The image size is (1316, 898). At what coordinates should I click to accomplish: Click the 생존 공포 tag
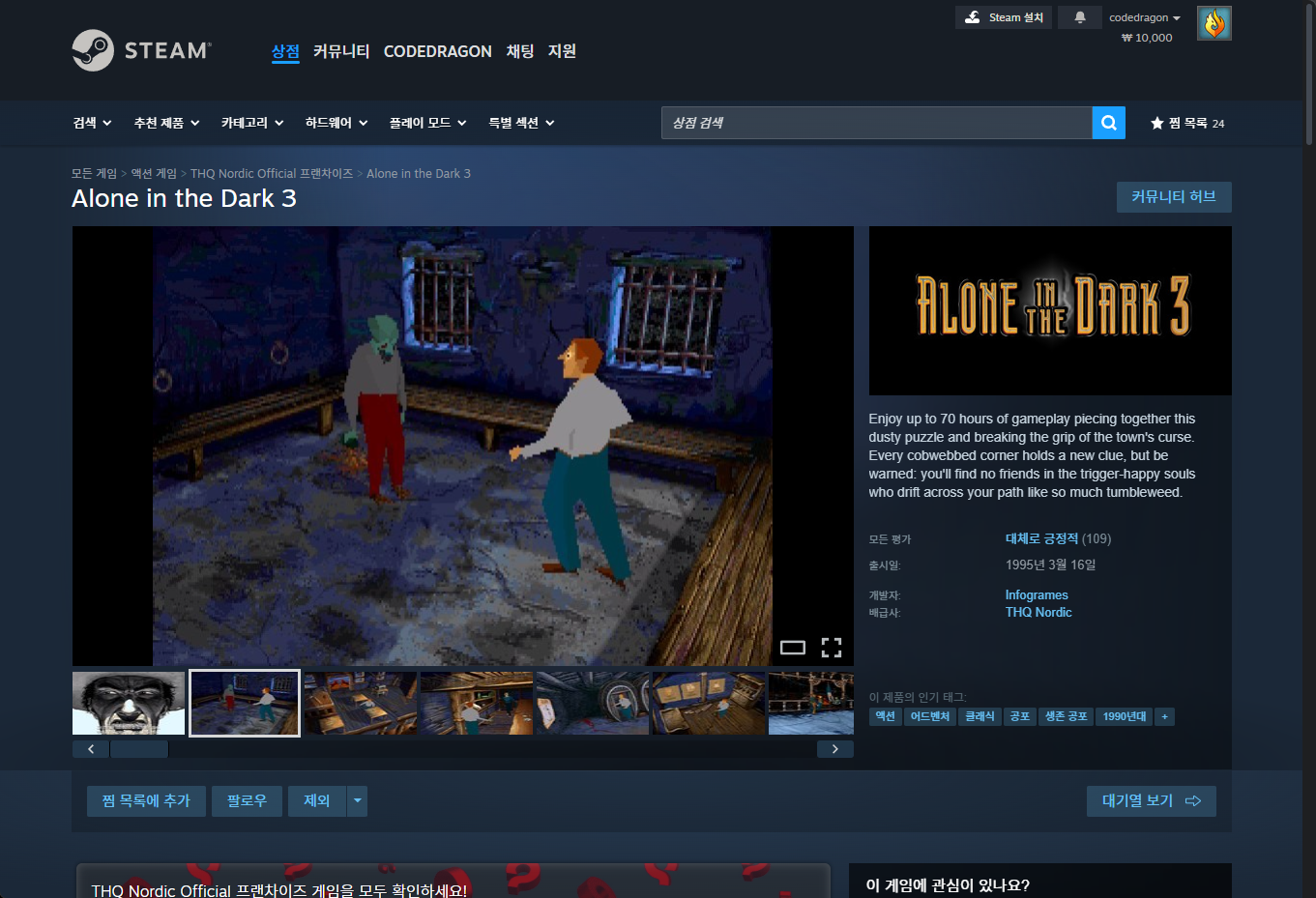(x=1066, y=716)
